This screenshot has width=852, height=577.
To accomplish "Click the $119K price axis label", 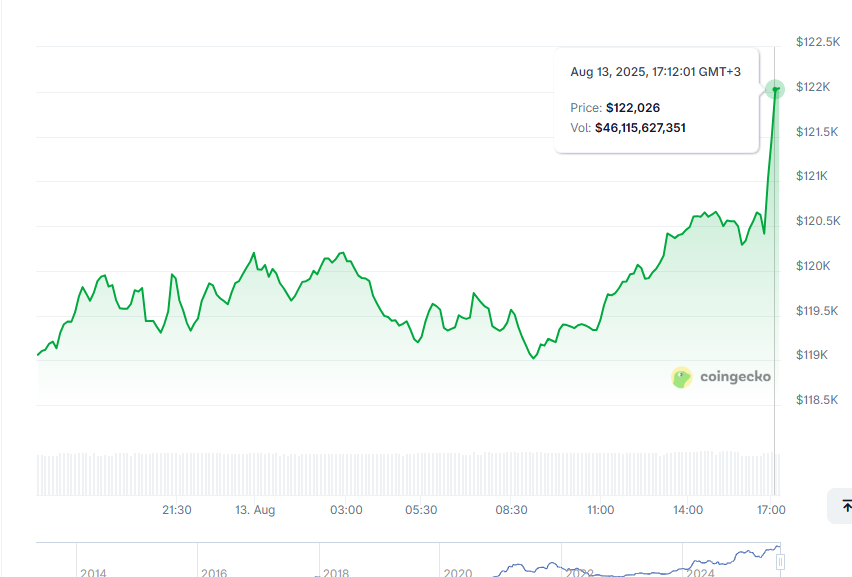I will click(812, 355).
